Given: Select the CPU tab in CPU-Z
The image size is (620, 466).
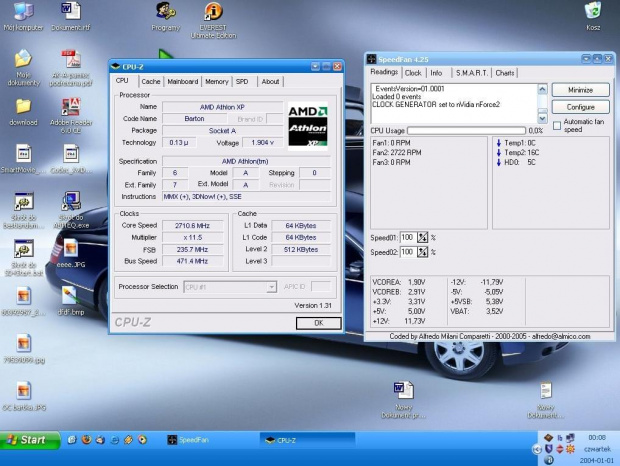Looking at the screenshot, I should click(x=122, y=81).
